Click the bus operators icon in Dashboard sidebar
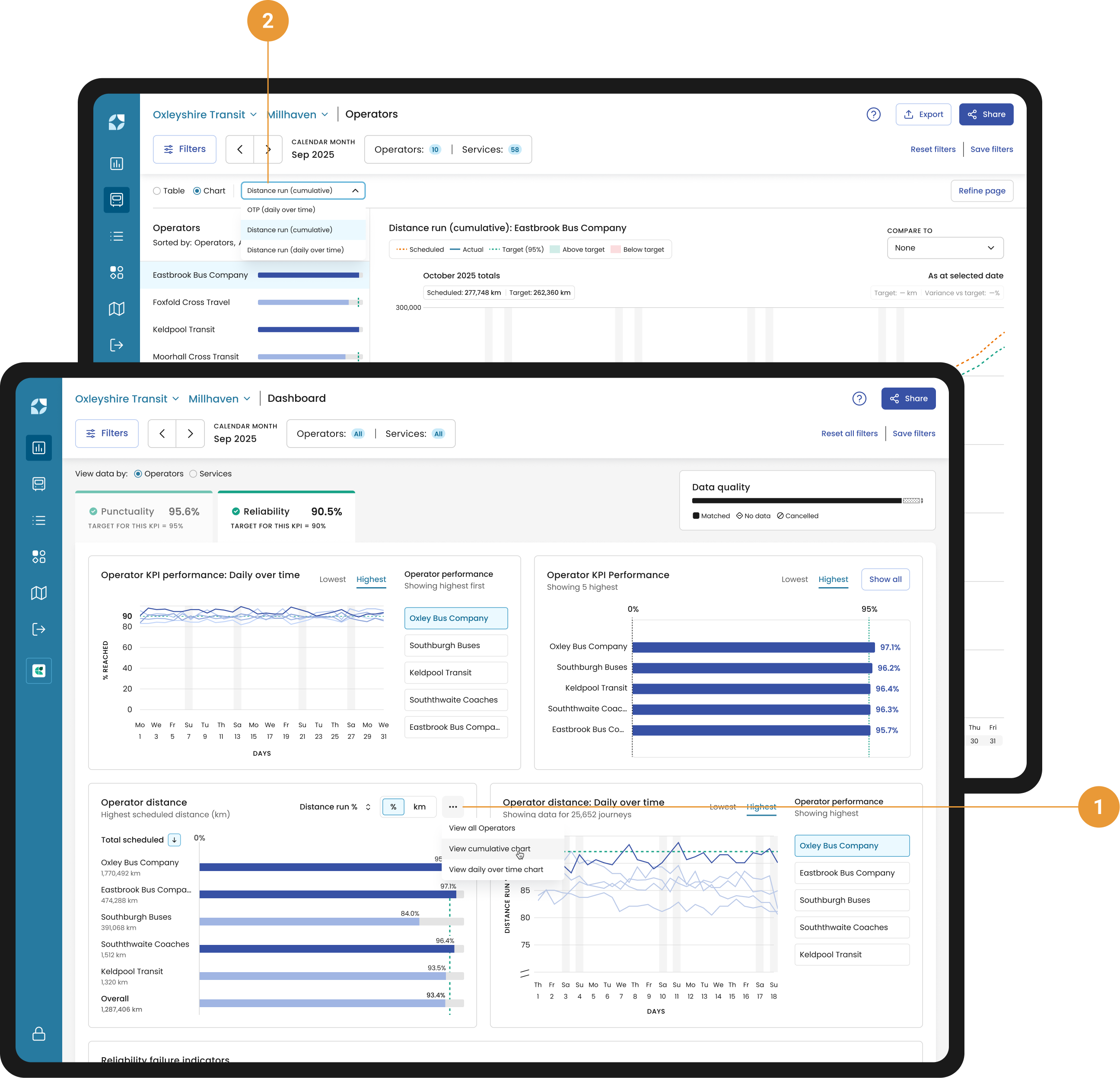Viewport: 1120px width, 1078px height. click(39, 484)
